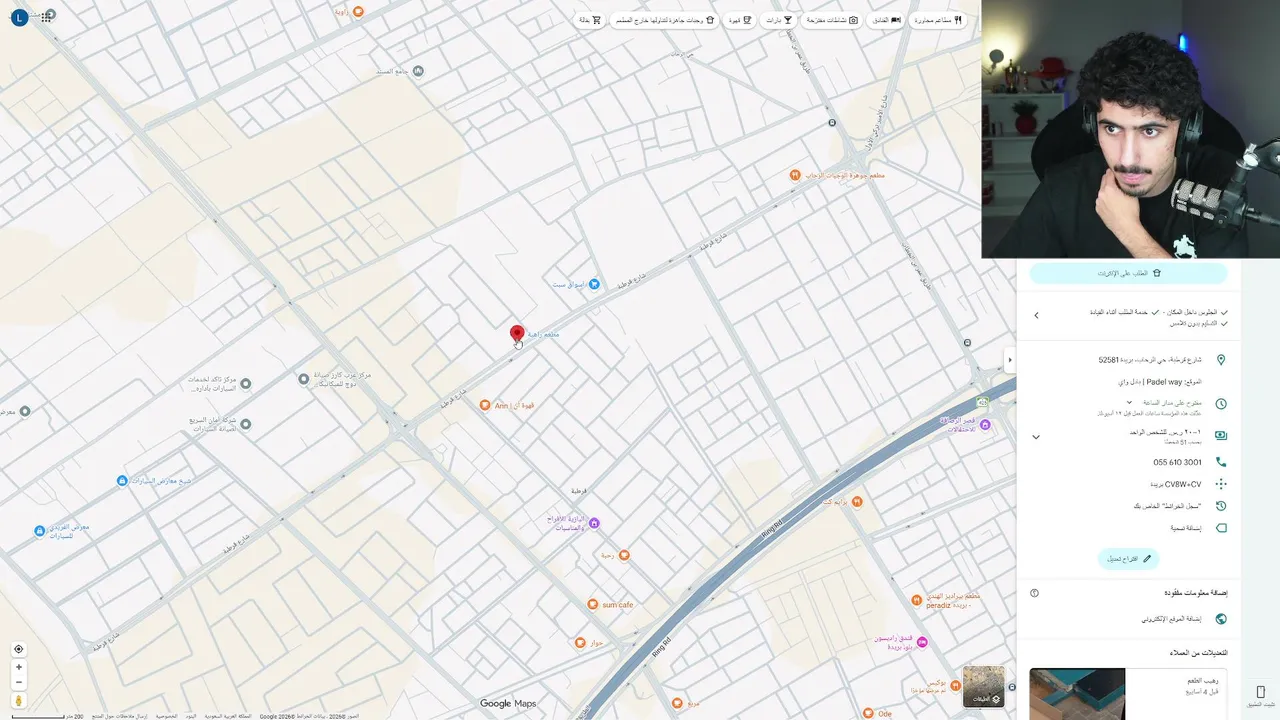This screenshot has height=720, width=1280.
Task: Click the clock icon for opening hours
Action: click(1221, 404)
